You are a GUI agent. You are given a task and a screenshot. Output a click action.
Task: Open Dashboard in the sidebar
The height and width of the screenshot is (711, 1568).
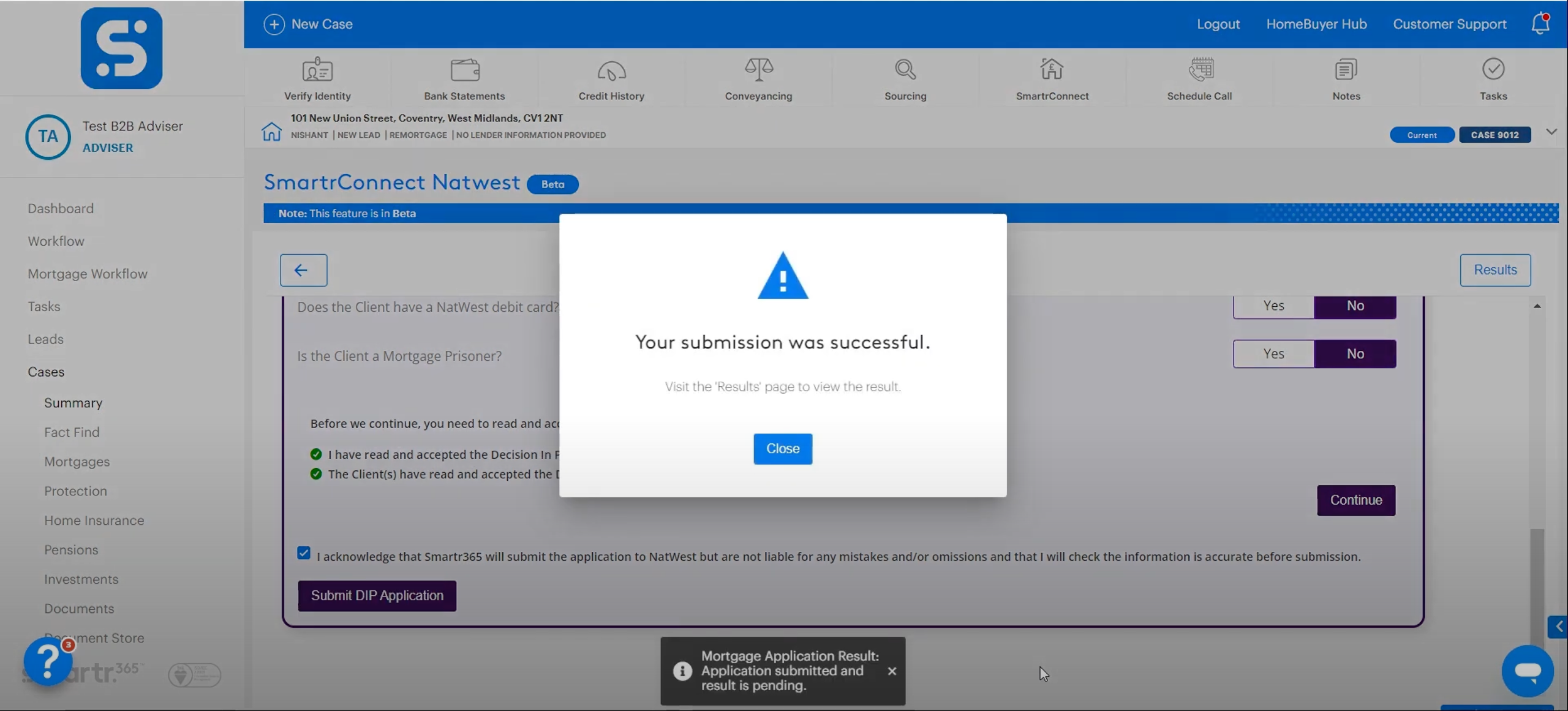pos(61,209)
